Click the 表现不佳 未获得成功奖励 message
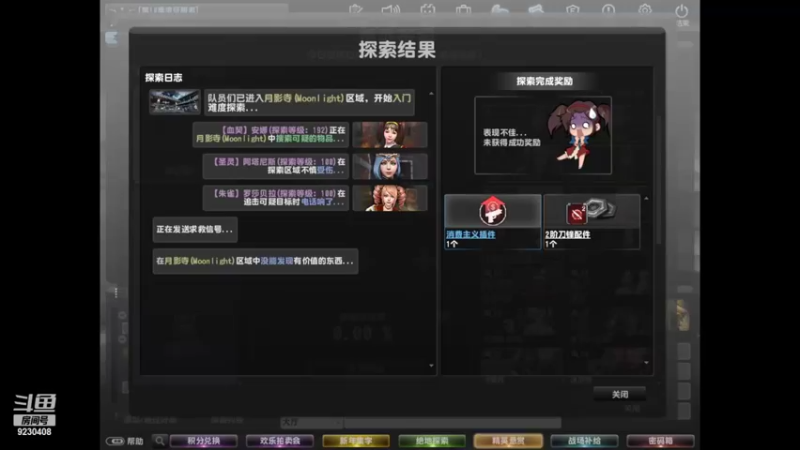Screen dimensions: 800x450 click(x=511, y=137)
